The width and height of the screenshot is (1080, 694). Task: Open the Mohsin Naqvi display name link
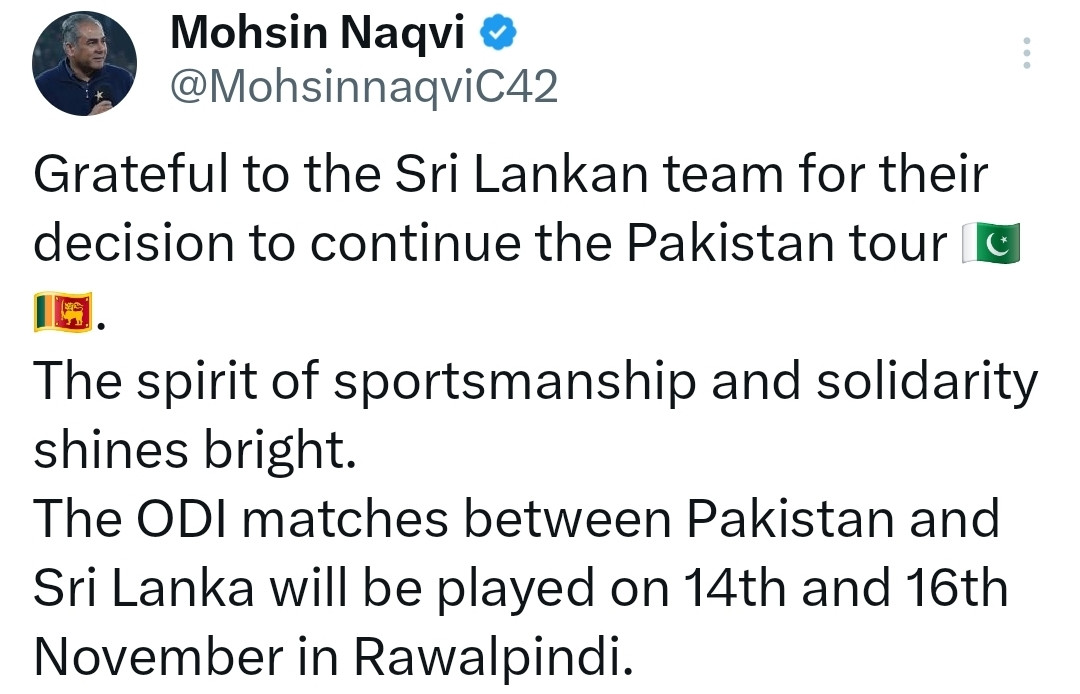(x=317, y=35)
